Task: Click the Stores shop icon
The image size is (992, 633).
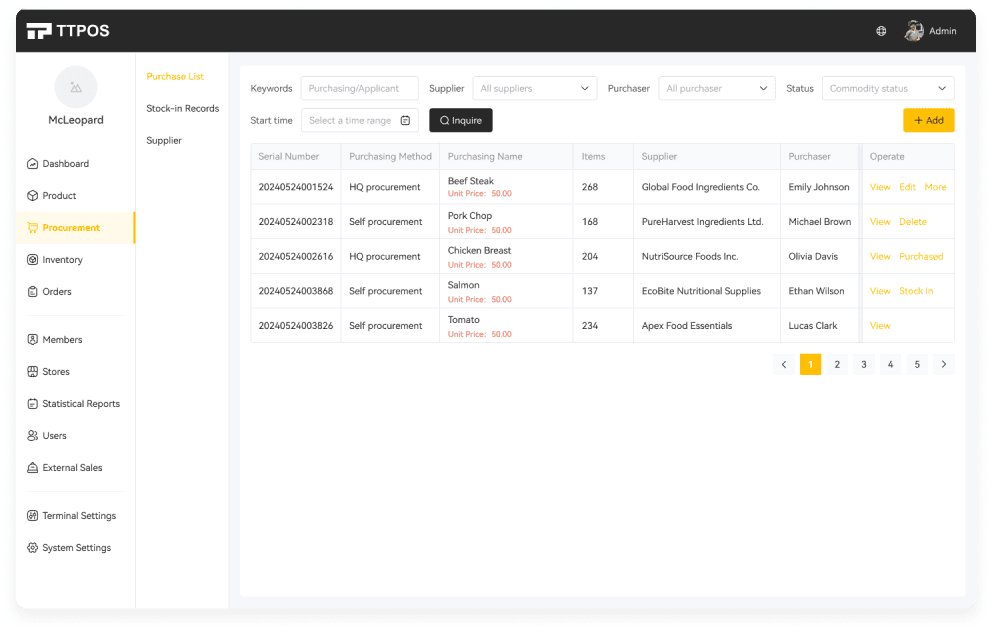Action: click(x=32, y=372)
